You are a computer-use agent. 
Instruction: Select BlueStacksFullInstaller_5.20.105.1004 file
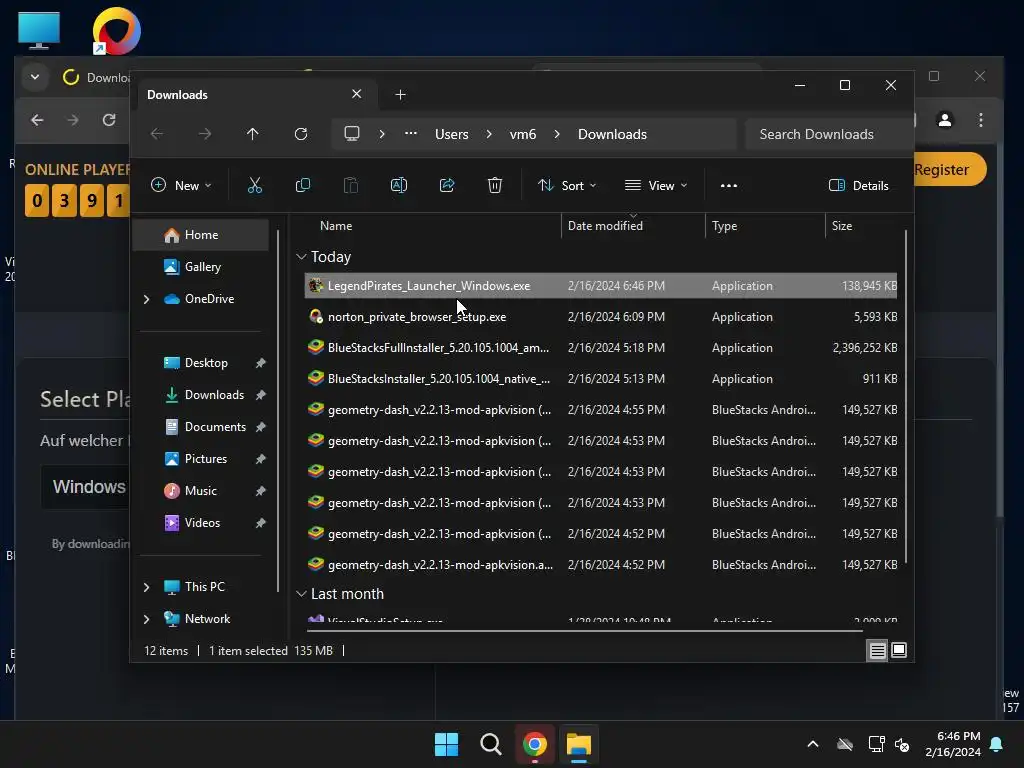click(x=600, y=347)
